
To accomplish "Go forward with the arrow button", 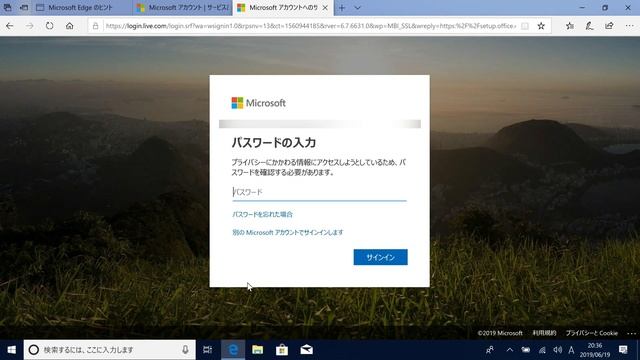I will [30, 26].
